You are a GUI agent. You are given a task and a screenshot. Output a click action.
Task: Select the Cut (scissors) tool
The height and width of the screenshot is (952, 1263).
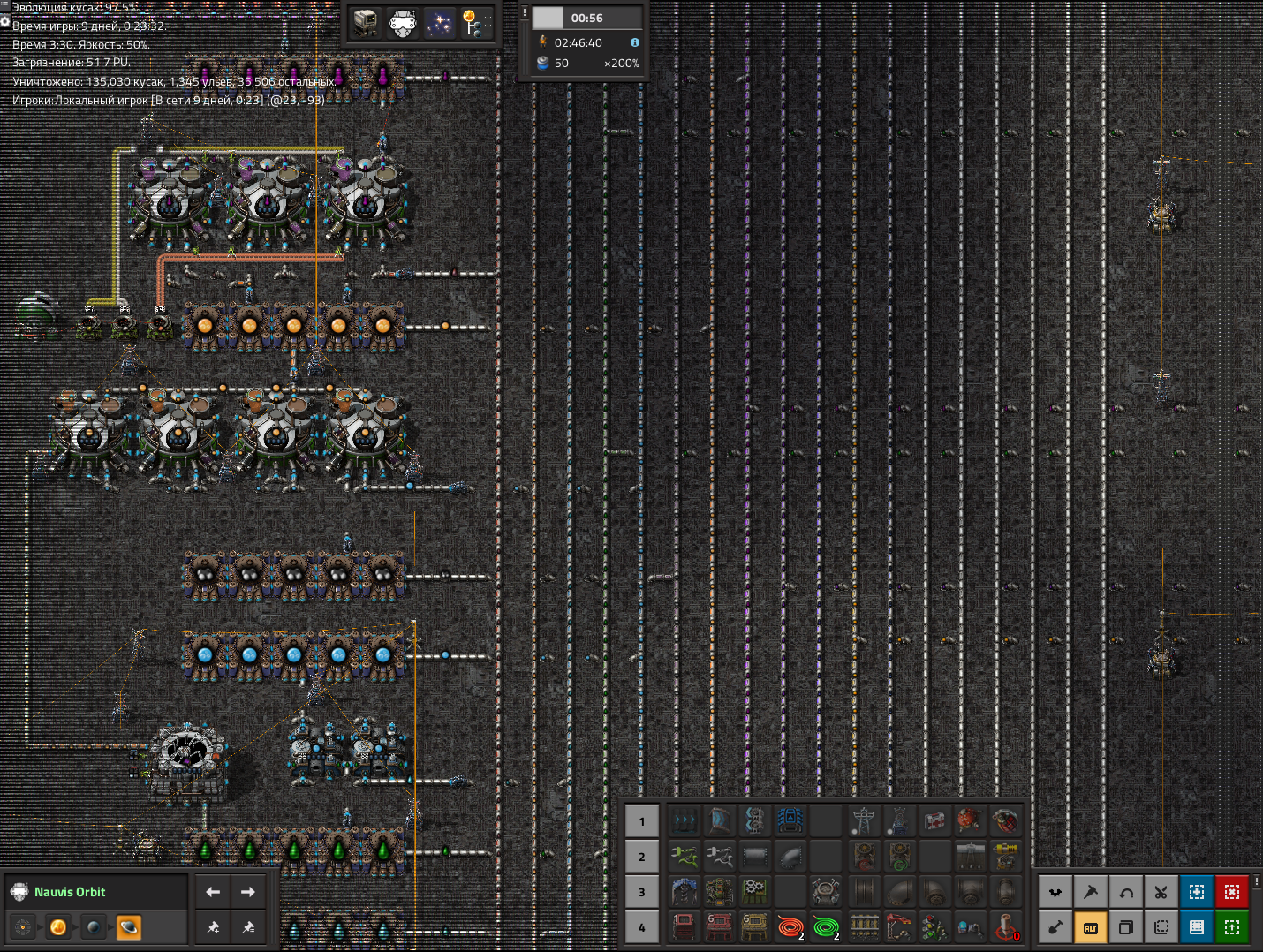coord(1161,892)
